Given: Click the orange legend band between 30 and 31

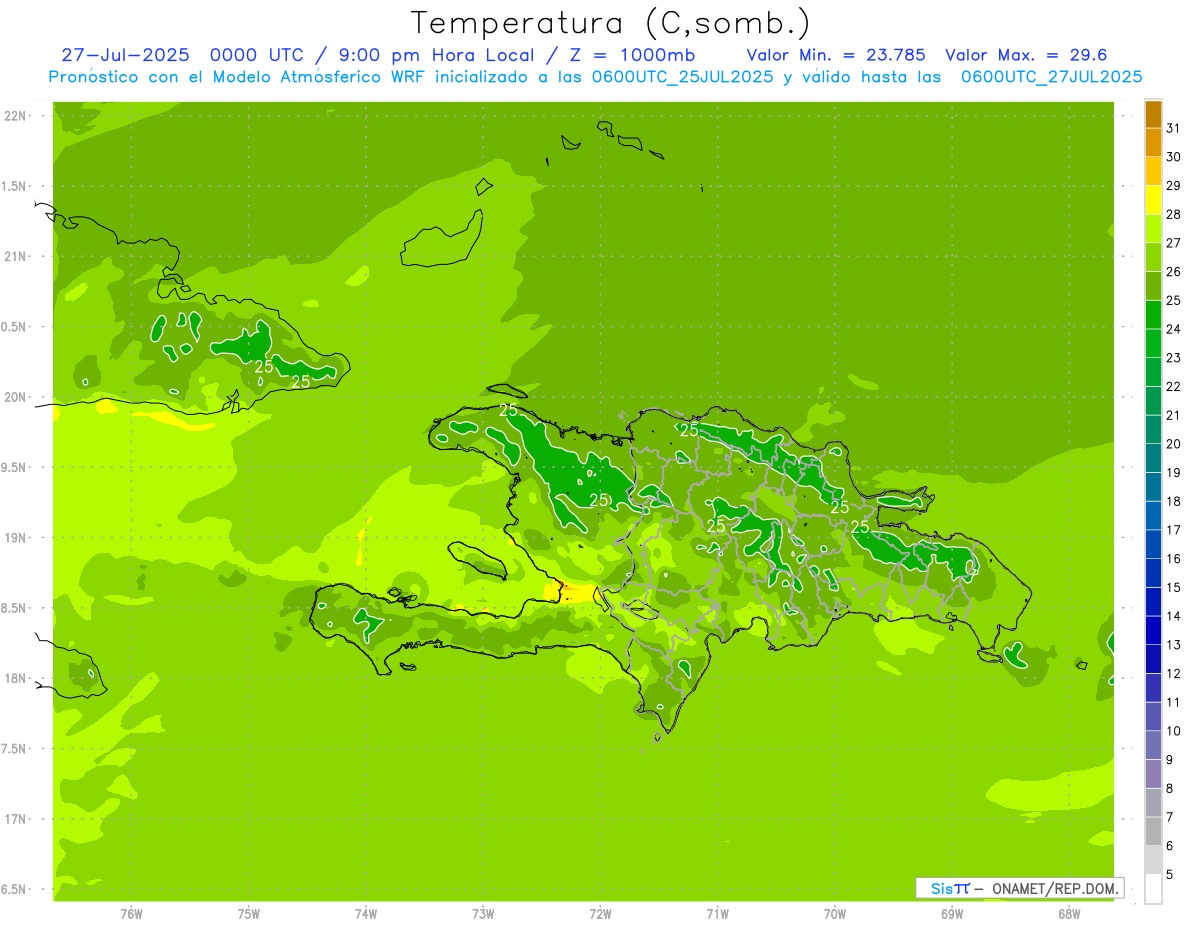Looking at the screenshot, I should pyautogui.click(x=1153, y=143).
